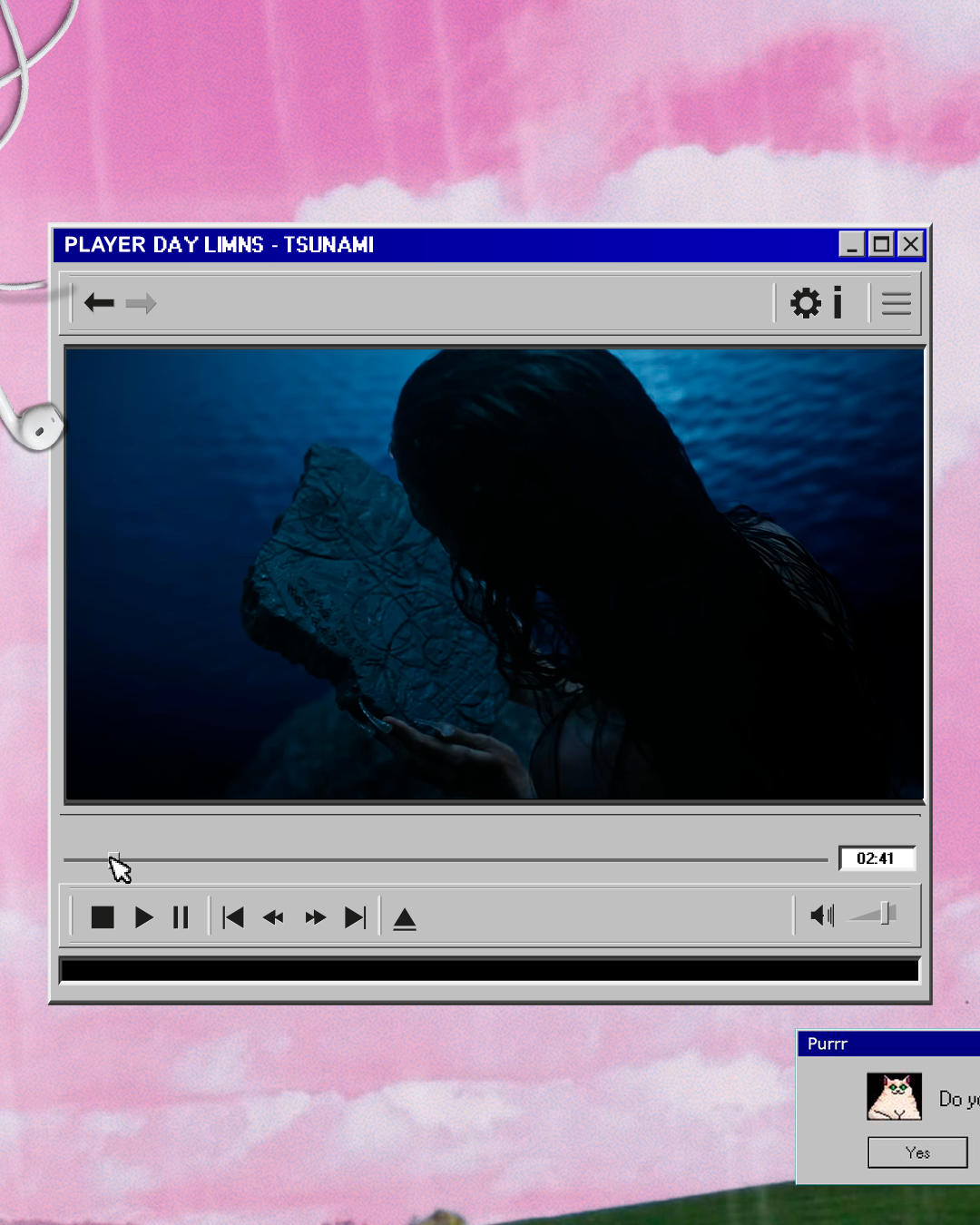Maximize the Player Day Limns window
This screenshot has height=1225, width=980.
(x=881, y=244)
